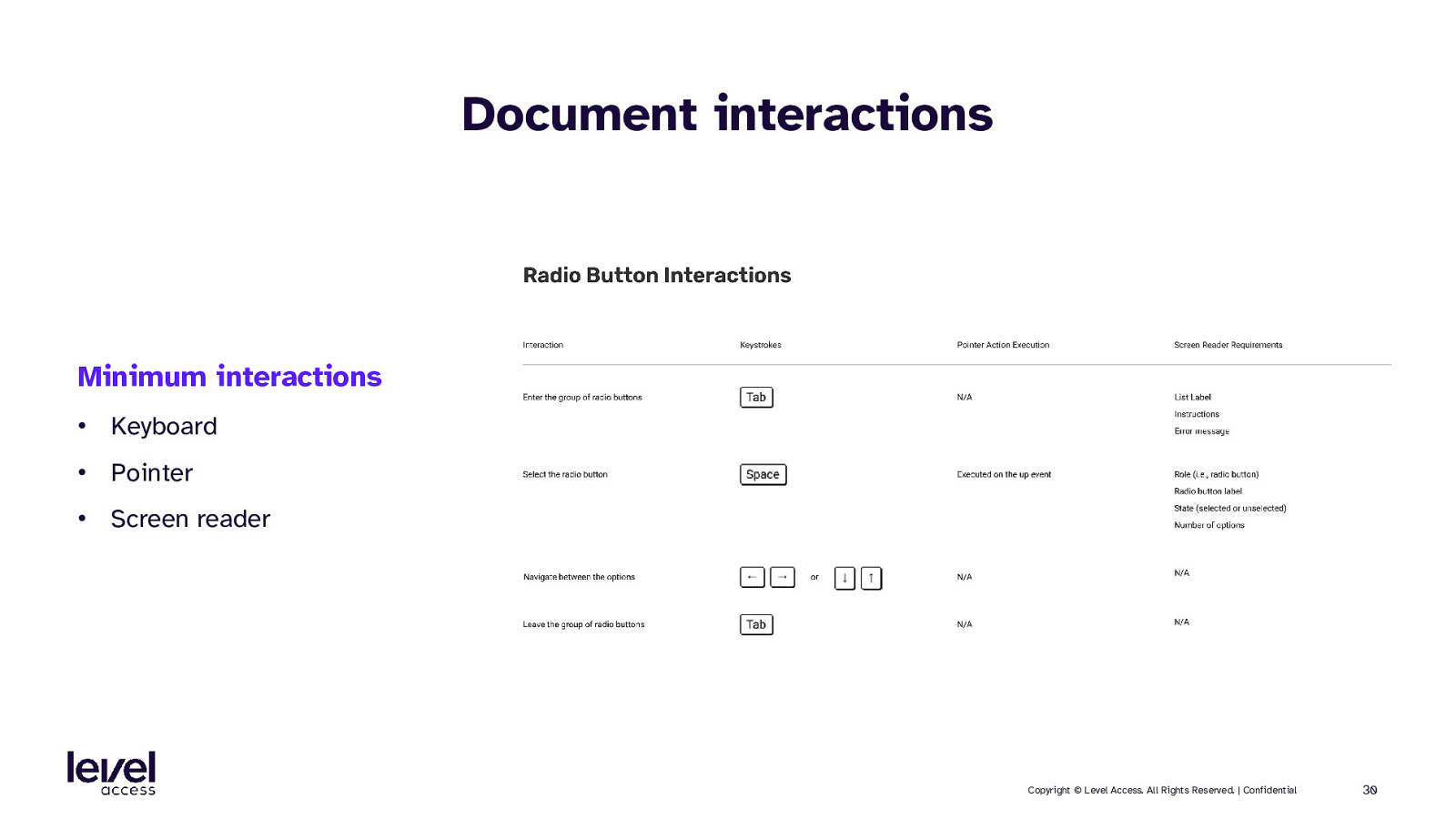Click the down arrow key icon
The width and height of the screenshot is (1456, 819).
click(844, 578)
